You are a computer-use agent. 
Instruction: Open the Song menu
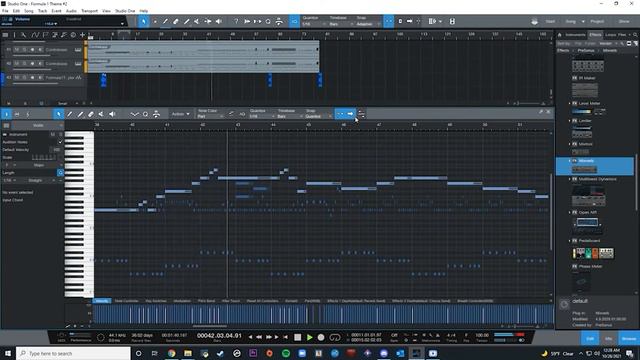point(29,11)
